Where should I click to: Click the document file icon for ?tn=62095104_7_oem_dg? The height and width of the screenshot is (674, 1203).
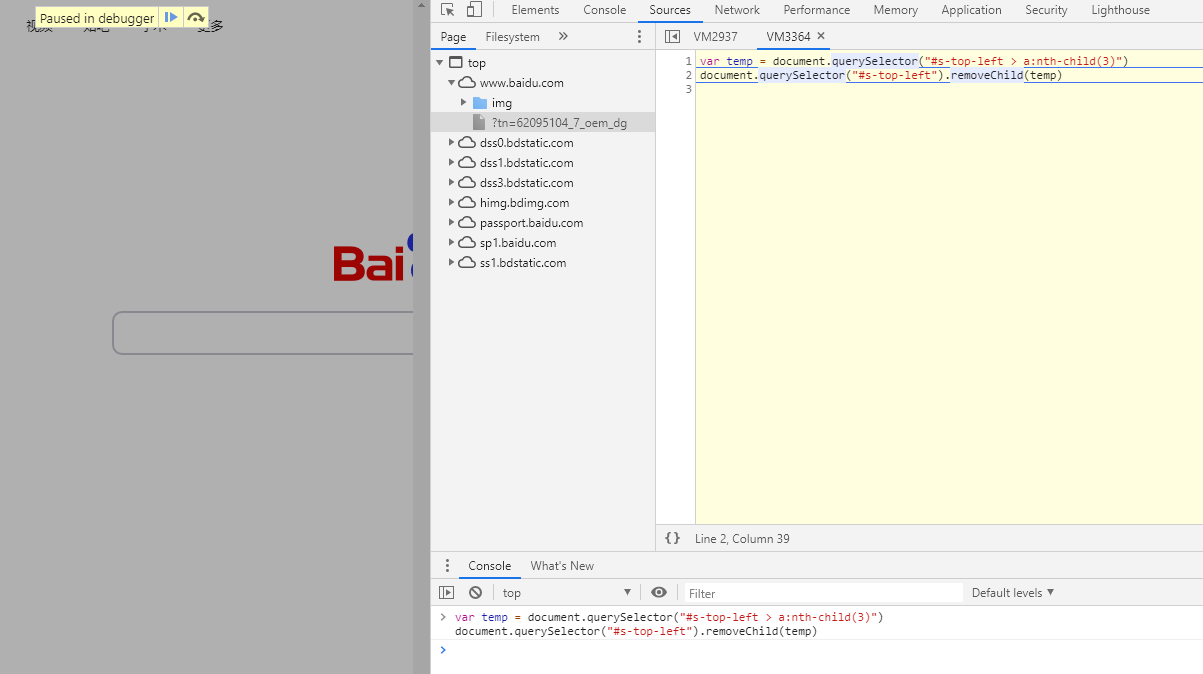click(x=479, y=122)
